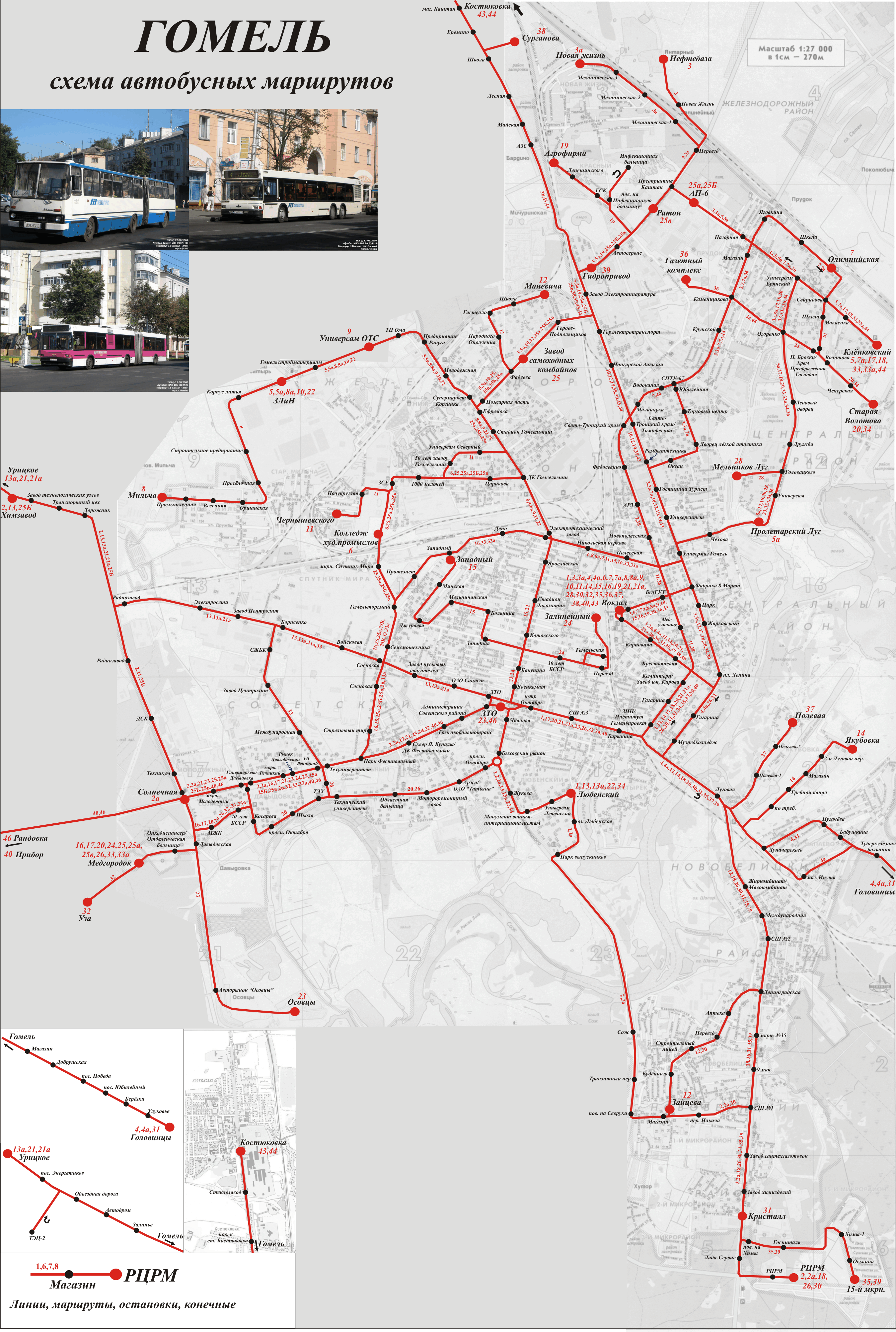Open the white MAZ bus photo by beige building
Image resolution: width=896 pixels, height=1332 pixels.
(x=283, y=180)
